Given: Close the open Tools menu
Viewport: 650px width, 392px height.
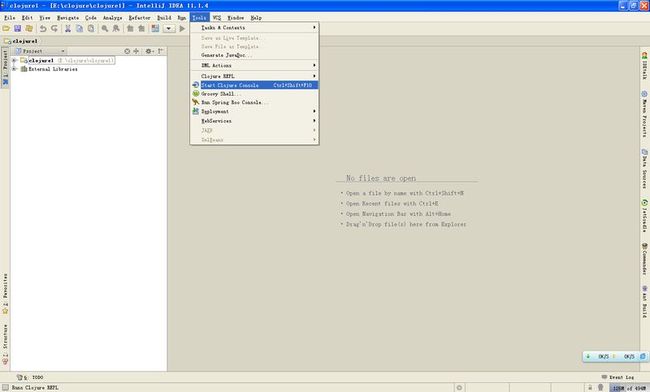Looking at the screenshot, I should (x=199, y=18).
